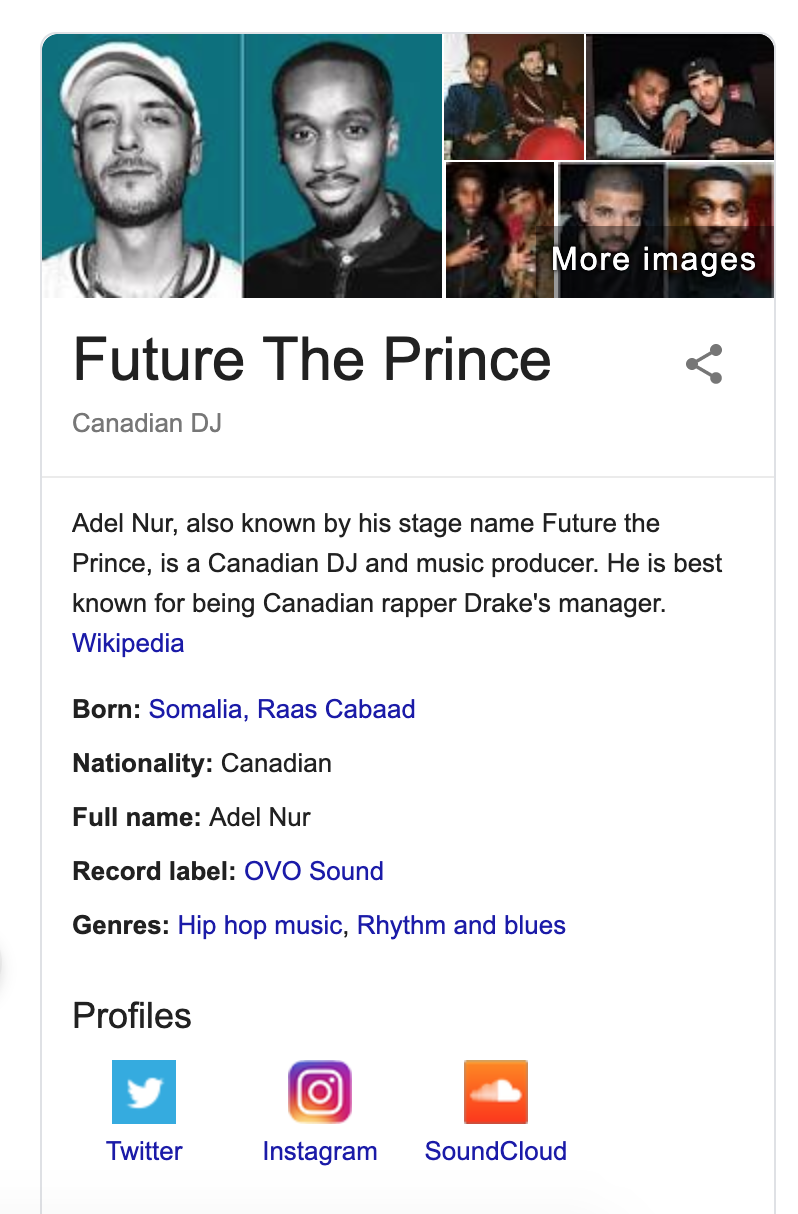Open top-middle photo with red chair
The height and width of the screenshot is (1214, 798).
coord(514,97)
